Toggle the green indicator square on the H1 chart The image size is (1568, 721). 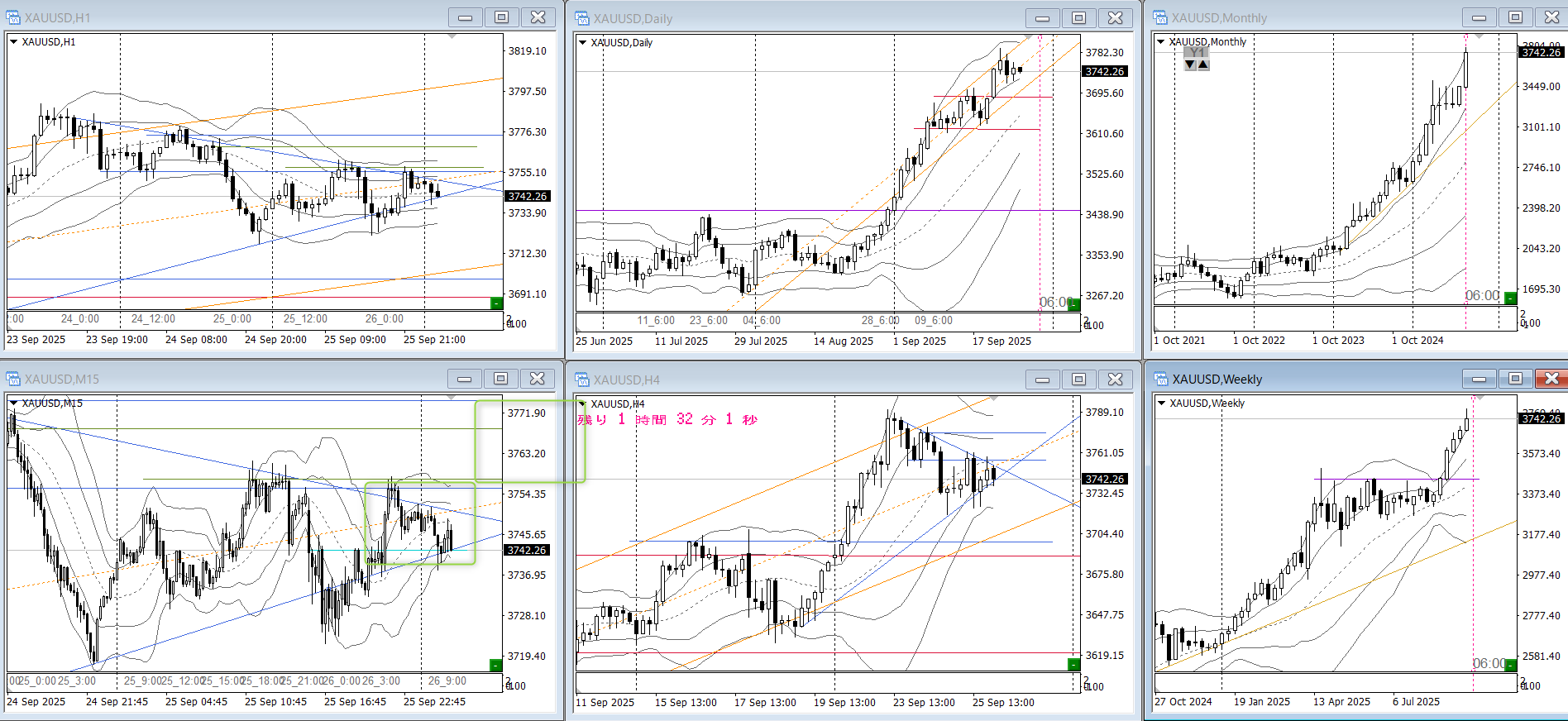[496, 303]
